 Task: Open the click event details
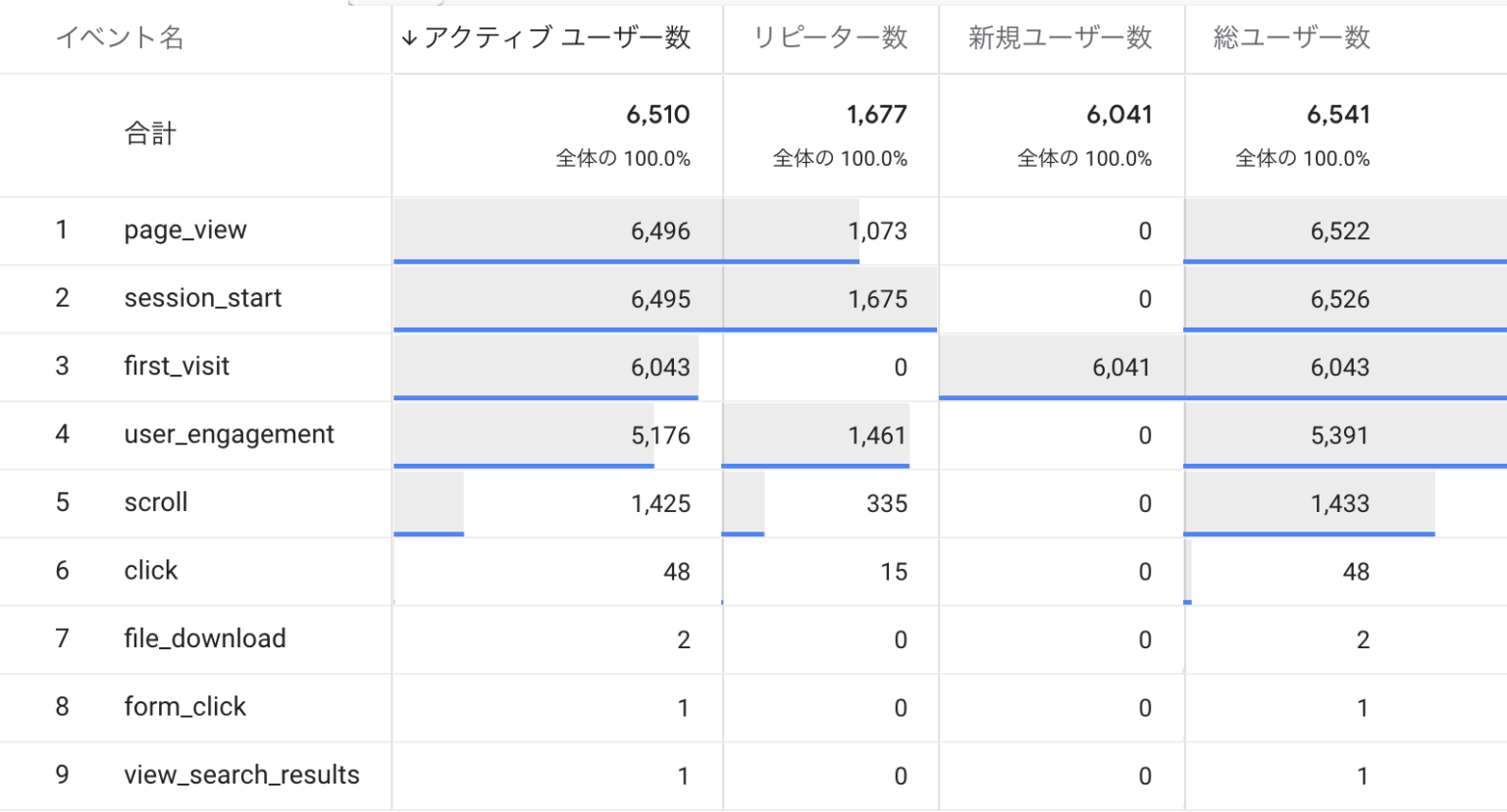(150, 571)
